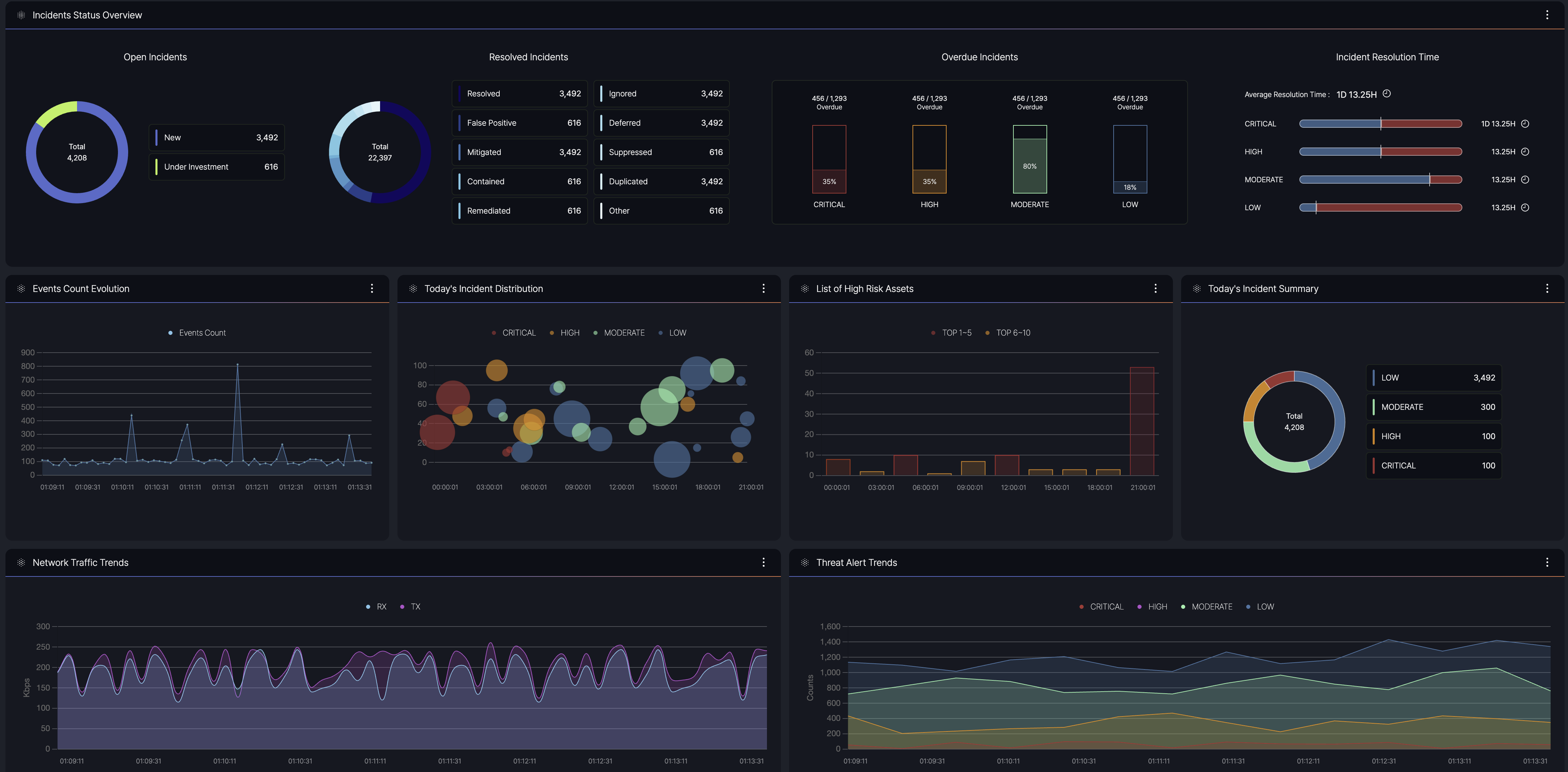Click the MODERATE overdue incidents bar
The width and height of the screenshot is (1568, 772).
[x=1029, y=159]
